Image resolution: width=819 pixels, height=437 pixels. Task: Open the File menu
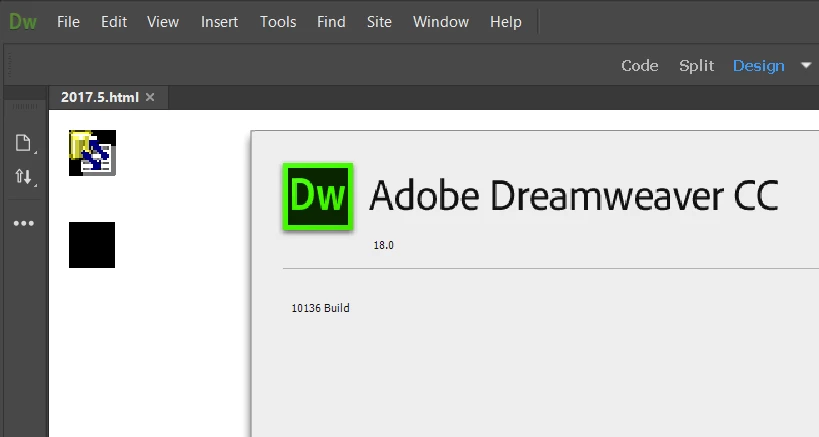click(68, 21)
